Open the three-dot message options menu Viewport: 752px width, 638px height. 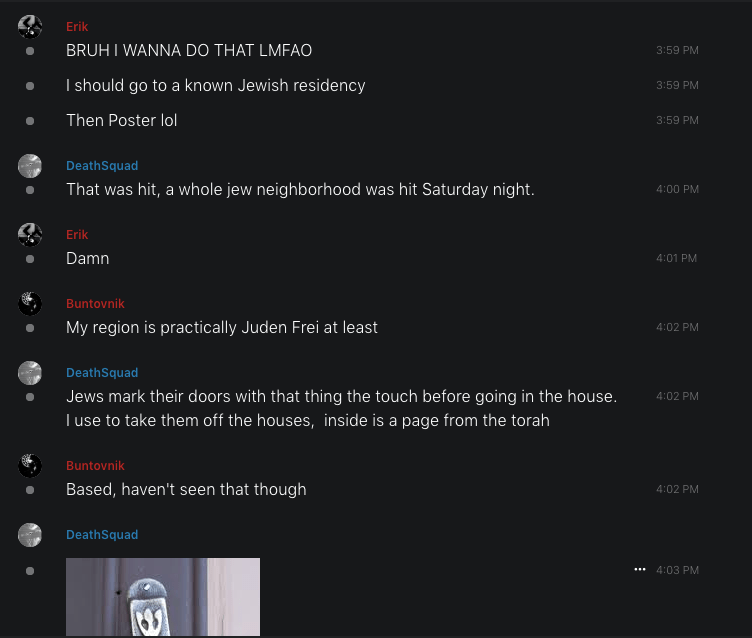[x=640, y=569]
